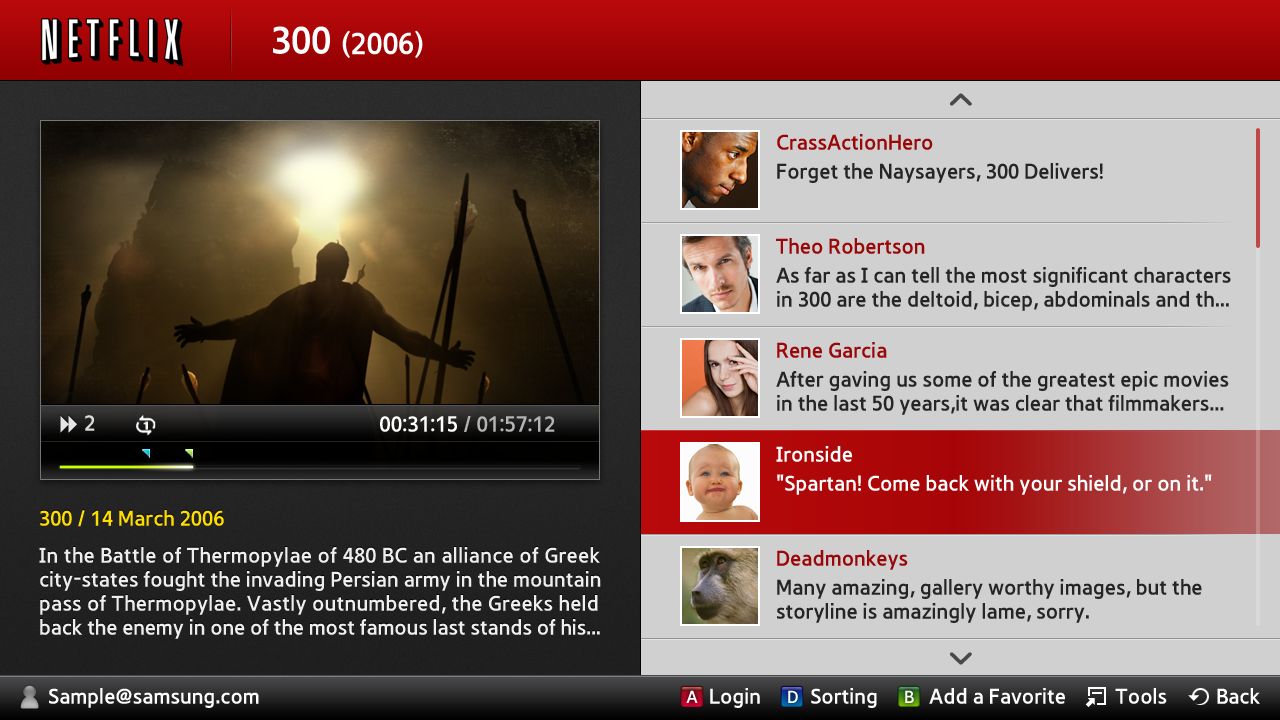This screenshot has width=1280, height=720.
Task: Click the green B Add a Favorite button
Action: 982,697
